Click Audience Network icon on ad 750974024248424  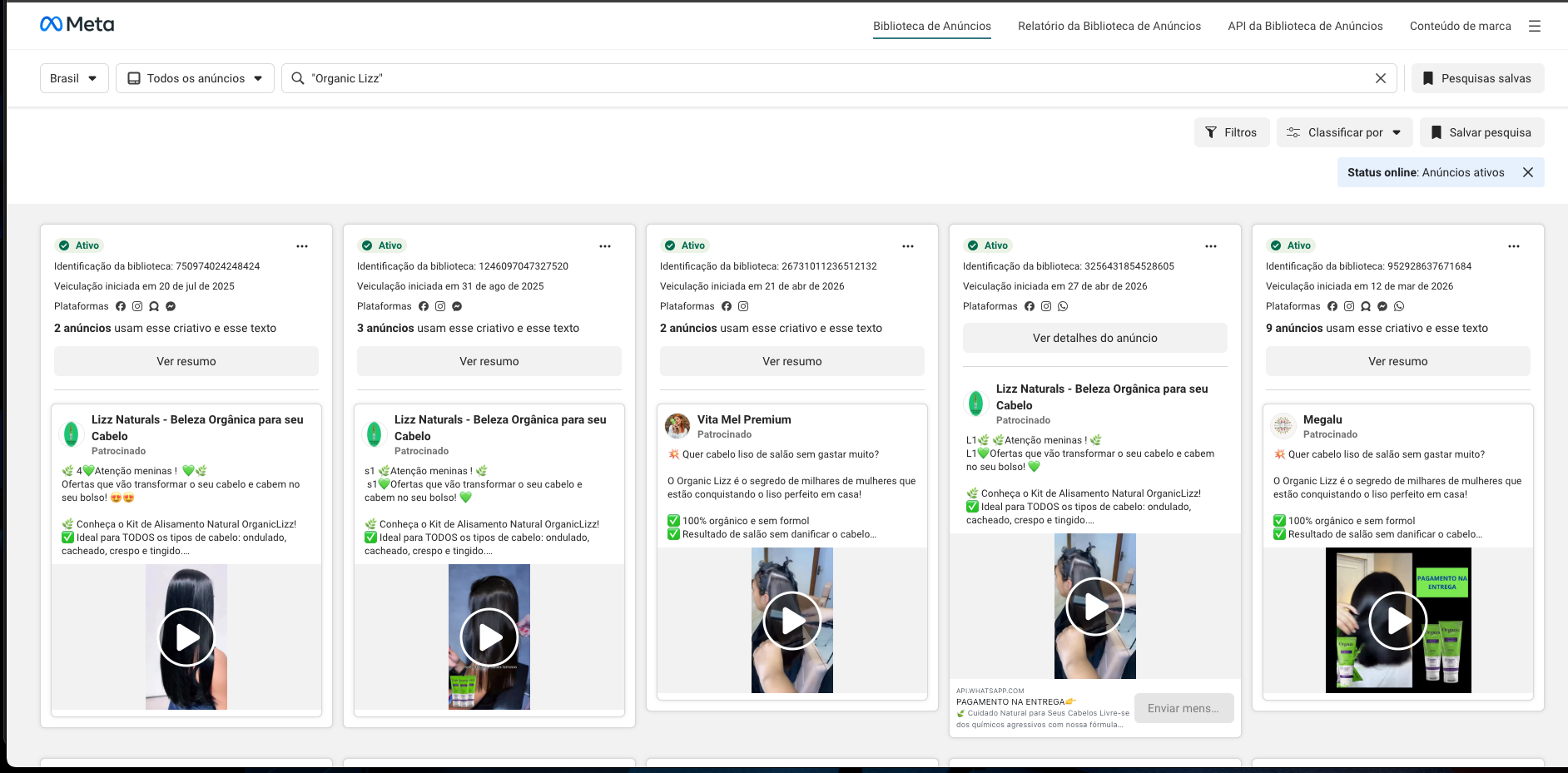pos(154,306)
